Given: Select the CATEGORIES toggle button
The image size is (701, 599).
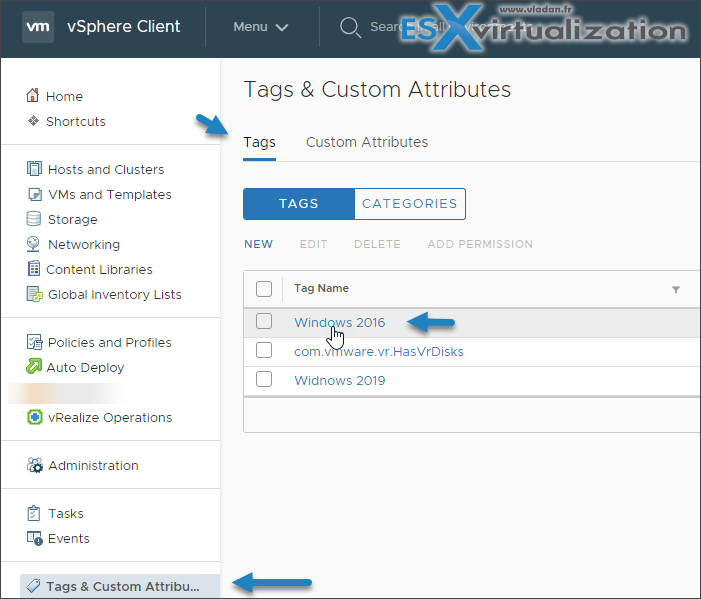Looking at the screenshot, I should click(410, 204).
